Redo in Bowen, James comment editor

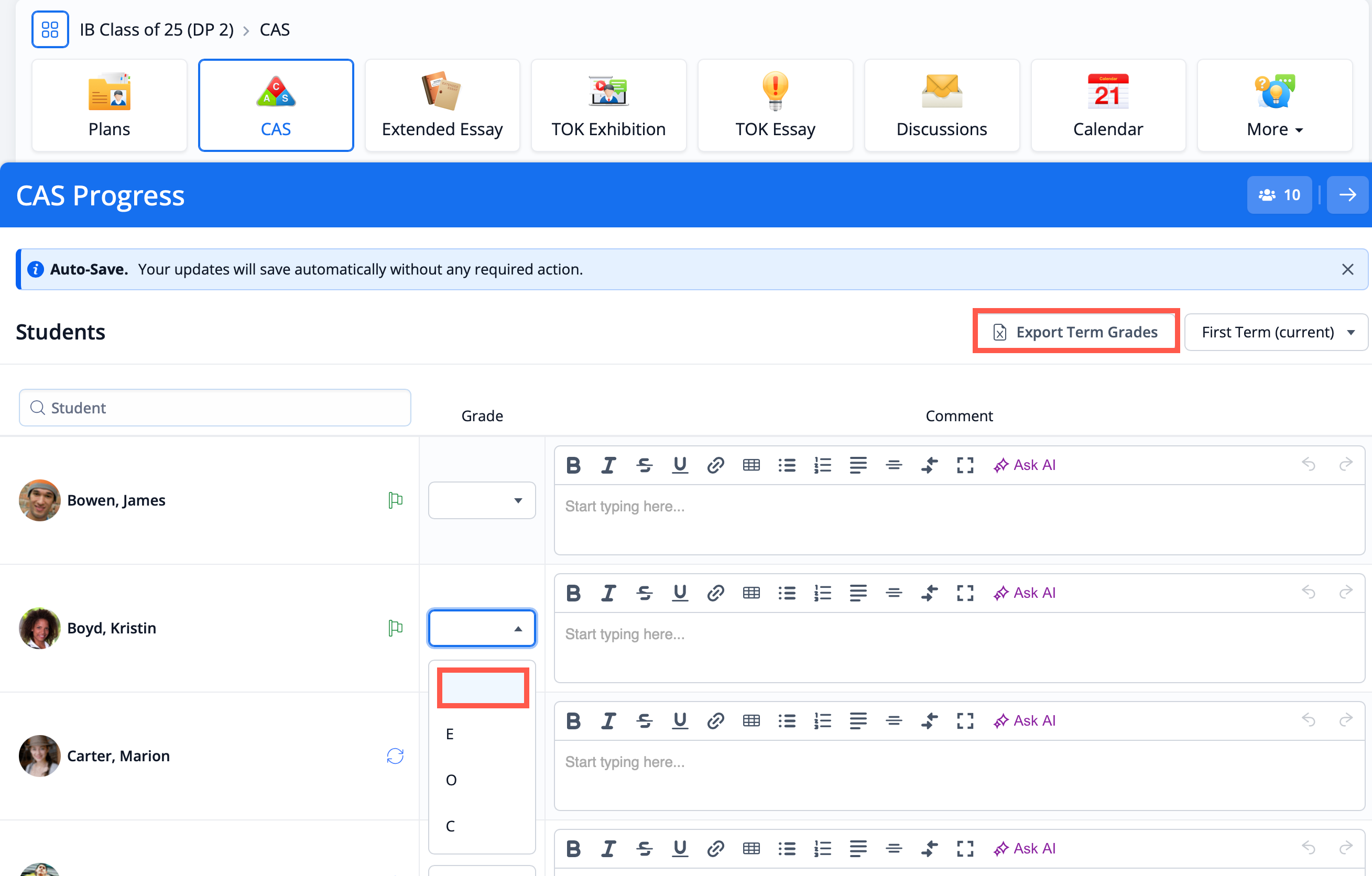1345,464
